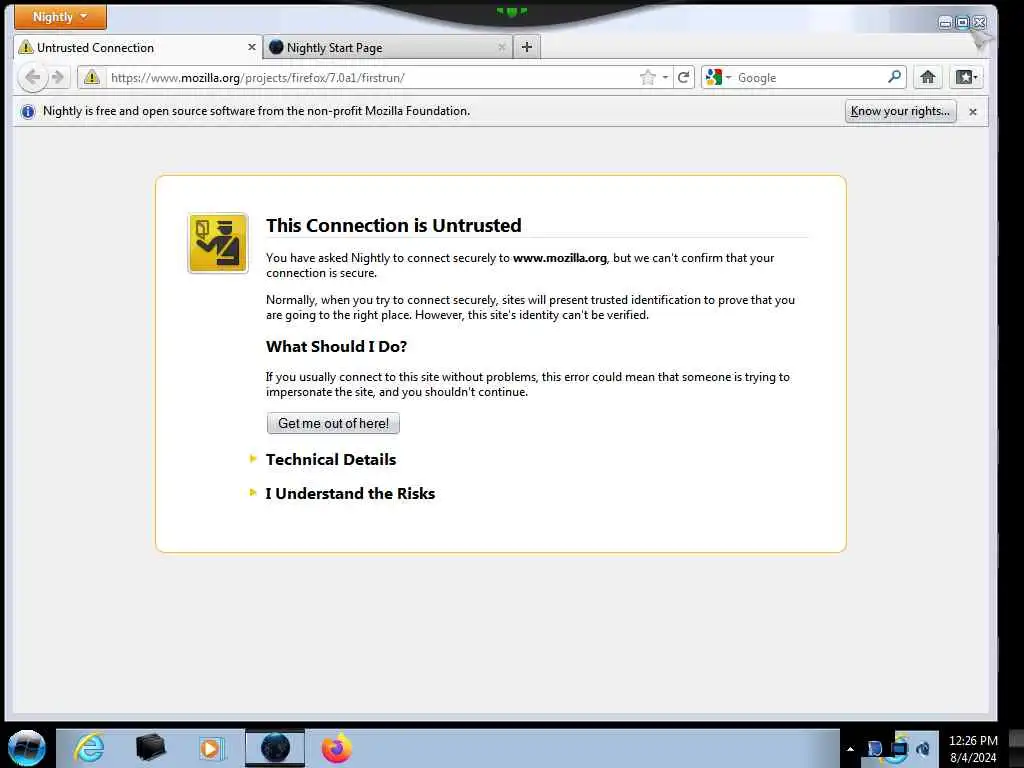Viewport: 1024px width, 768px height.
Task: Launch Firefox from the taskbar
Action: click(x=337, y=748)
